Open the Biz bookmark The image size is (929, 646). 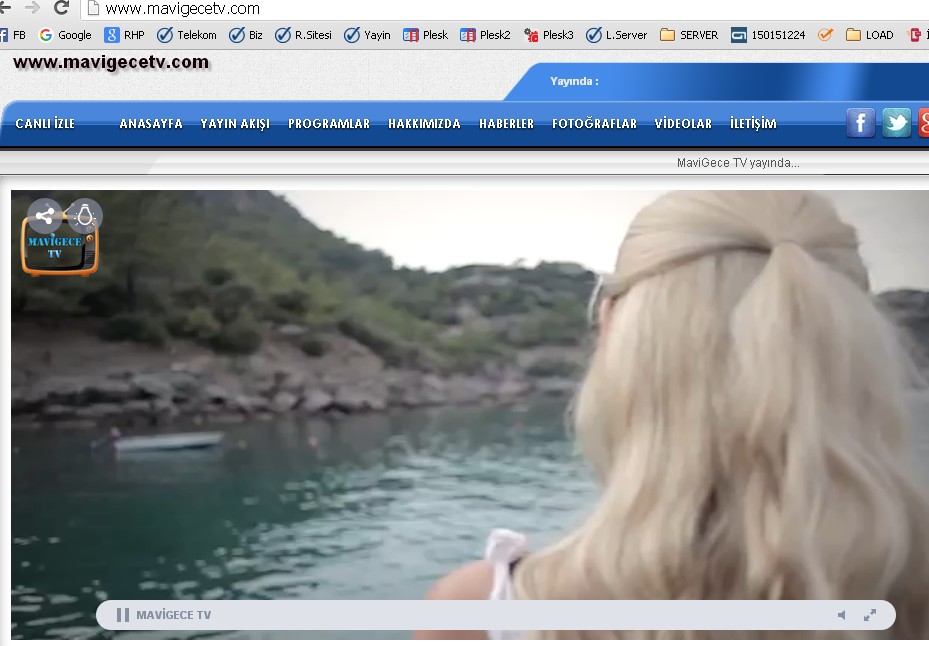point(246,35)
